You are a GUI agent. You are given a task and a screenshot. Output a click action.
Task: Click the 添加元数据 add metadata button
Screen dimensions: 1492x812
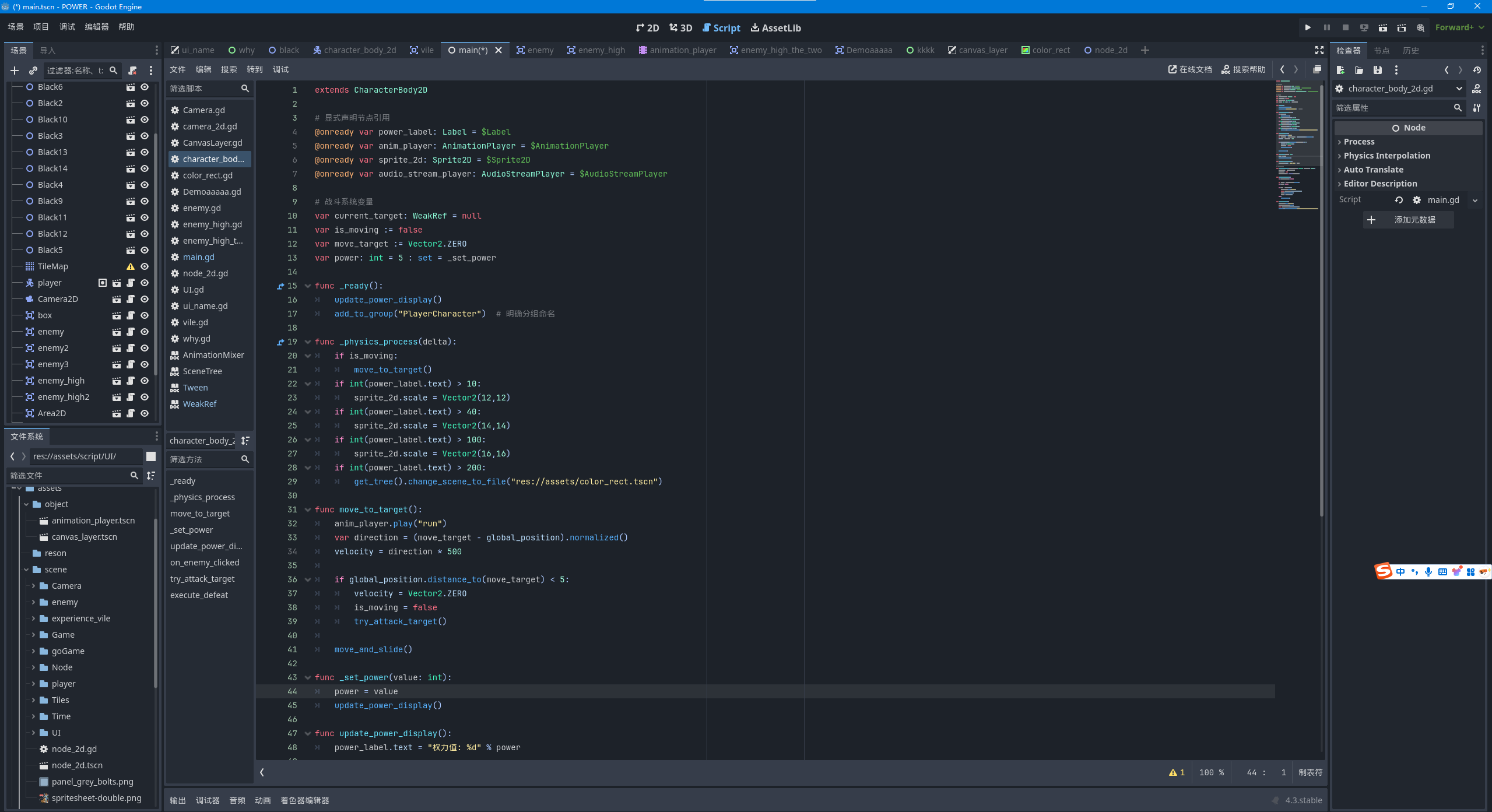[x=1407, y=220]
